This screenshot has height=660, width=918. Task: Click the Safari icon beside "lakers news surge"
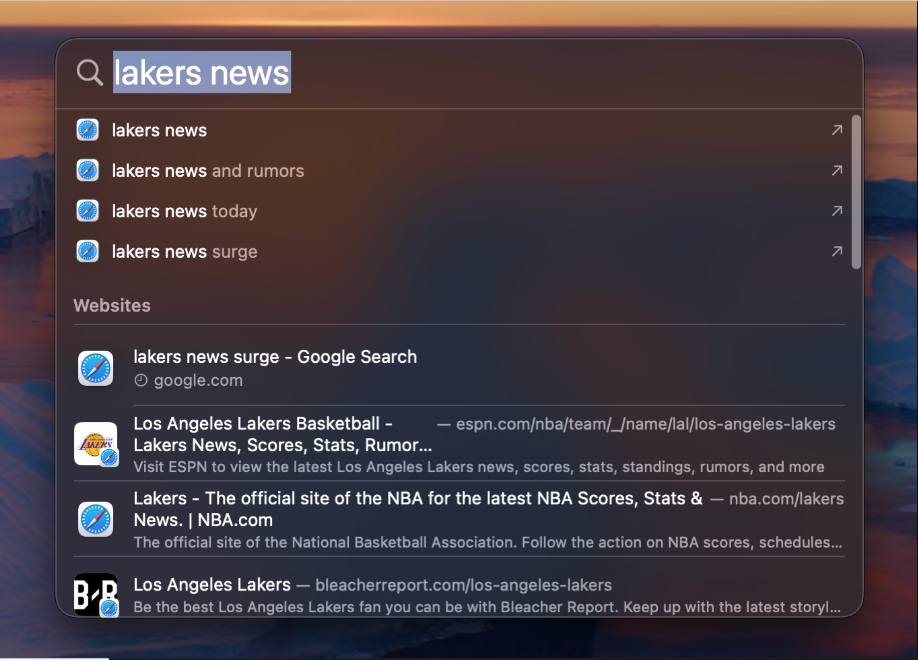click(x=88, y=251)
